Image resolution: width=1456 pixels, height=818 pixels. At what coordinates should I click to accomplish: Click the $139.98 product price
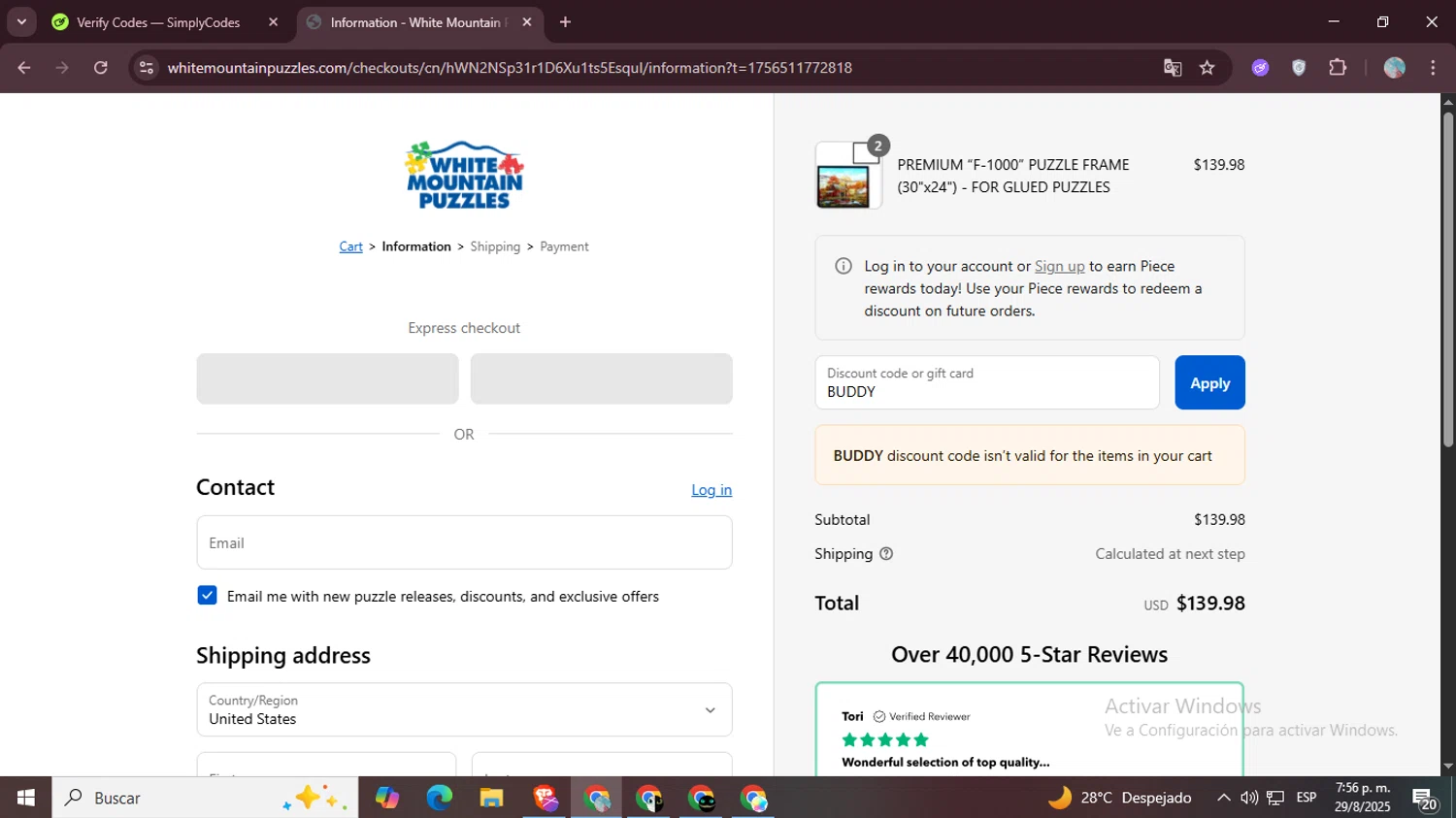point(1219,165)
